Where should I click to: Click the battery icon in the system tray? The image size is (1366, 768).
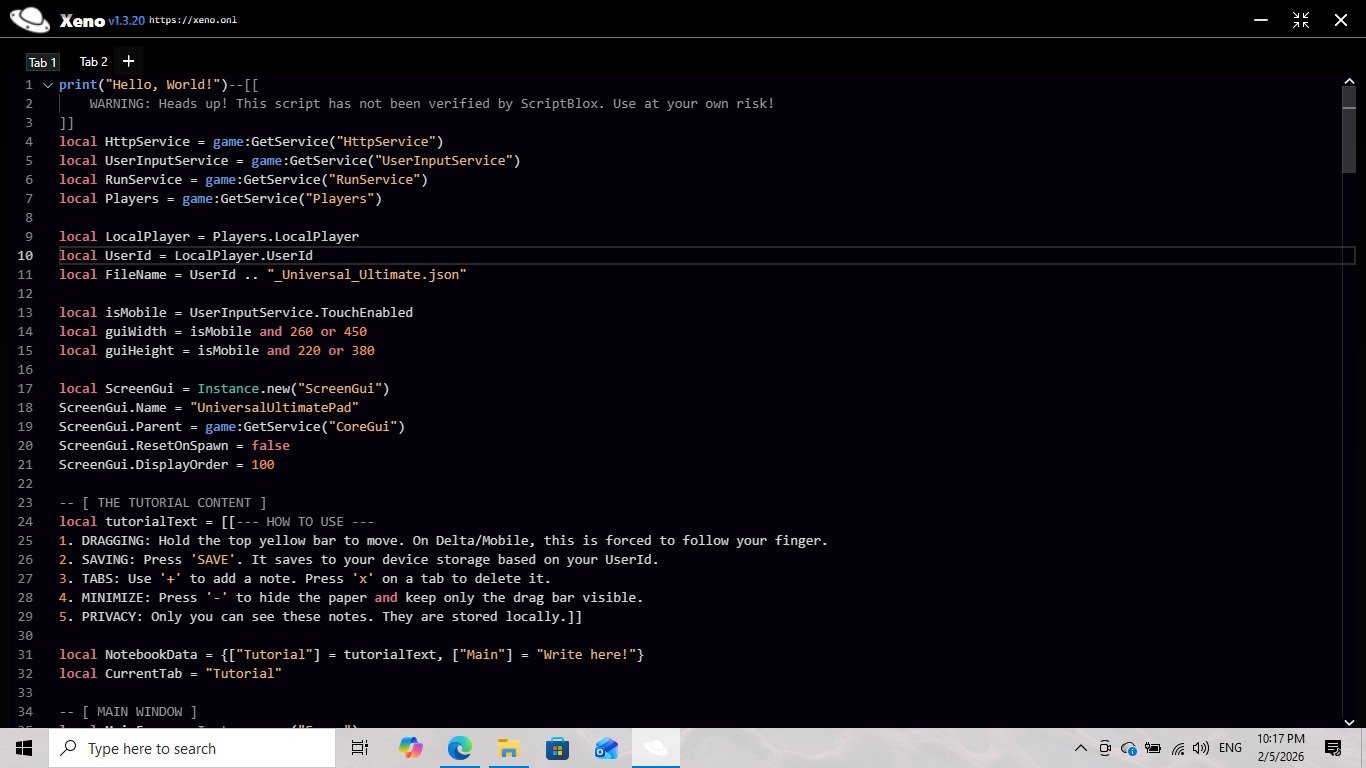[1152, 748]
